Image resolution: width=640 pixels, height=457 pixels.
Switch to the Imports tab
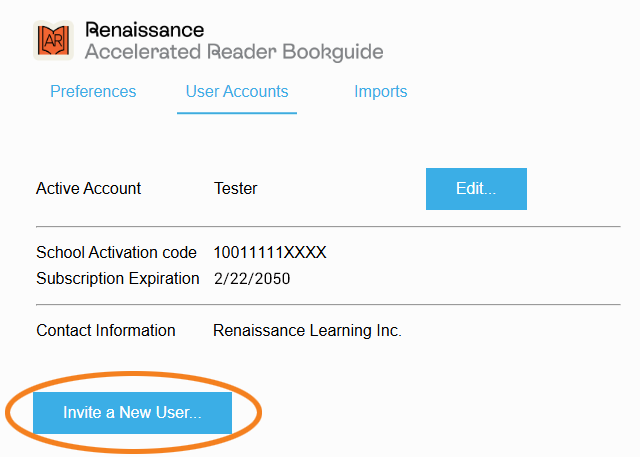pos(380,91)
